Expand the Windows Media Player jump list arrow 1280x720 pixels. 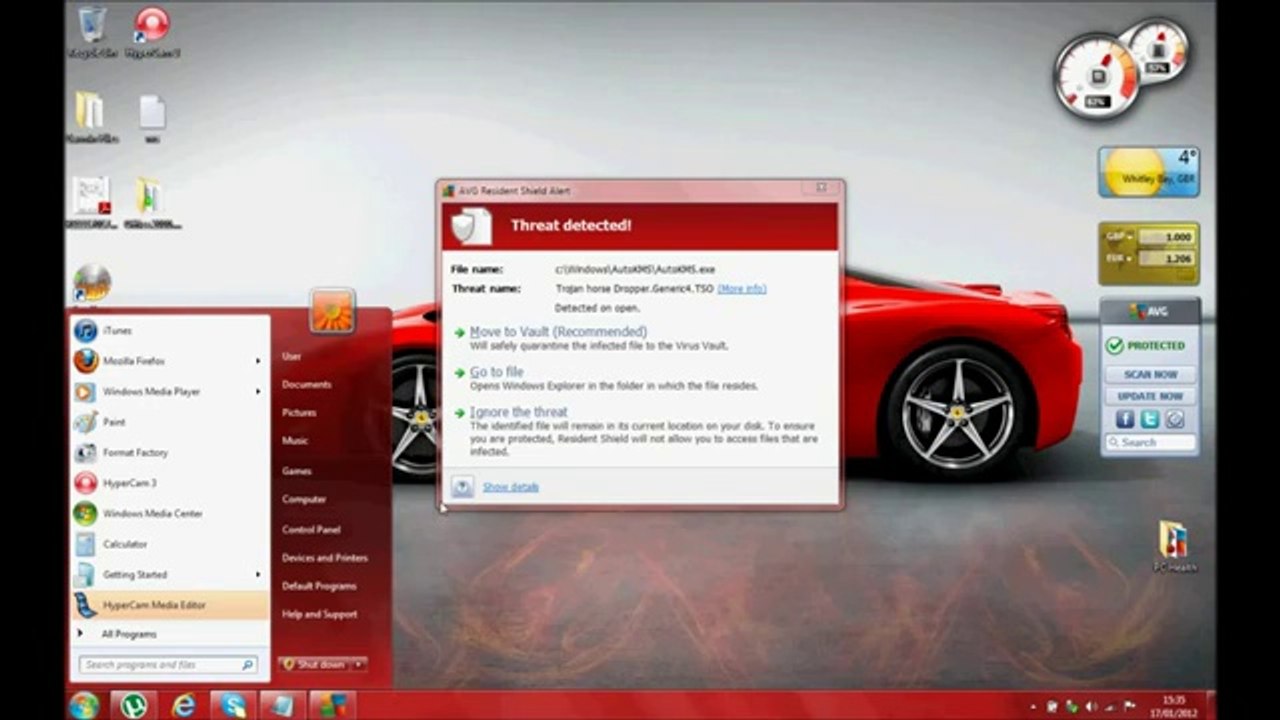click(258, 392)
